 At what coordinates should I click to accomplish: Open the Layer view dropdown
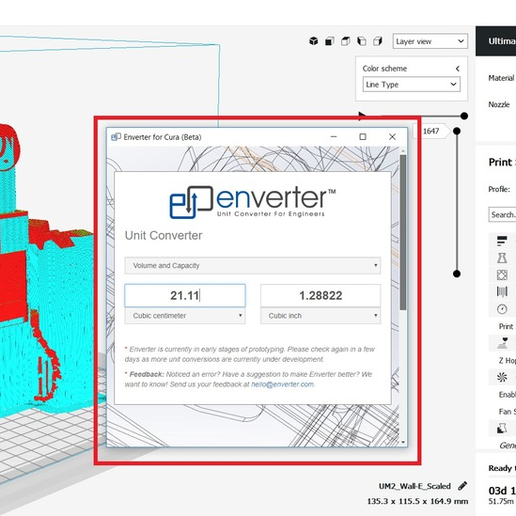[430, 41]
